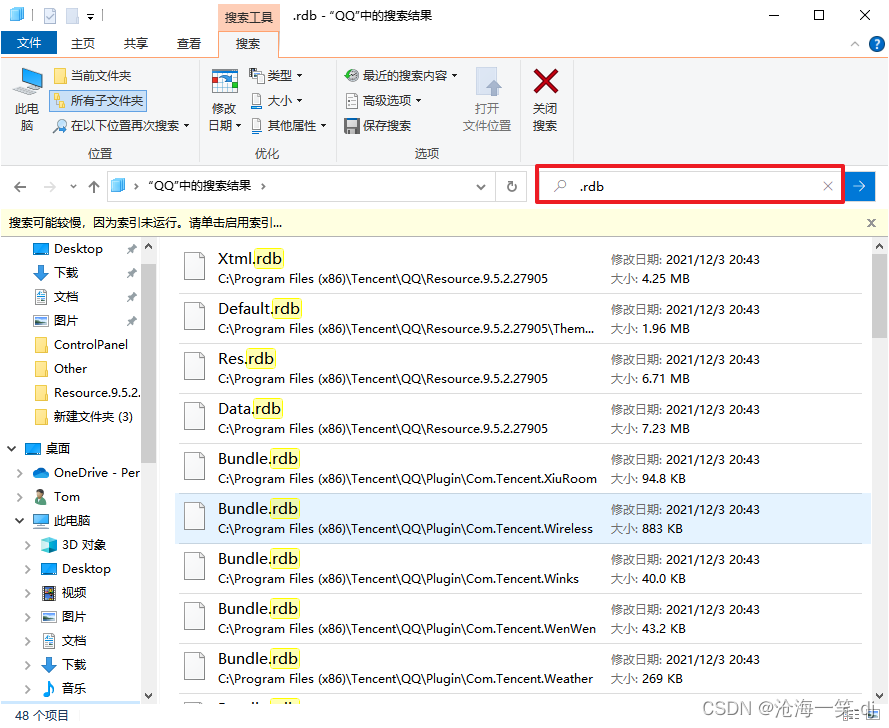Collapse the 桌面 tree node

[11, 449]
